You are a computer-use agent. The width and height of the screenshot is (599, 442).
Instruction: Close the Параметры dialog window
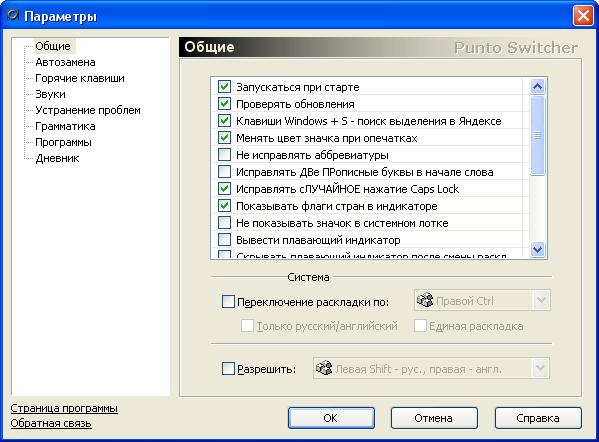(x=583, y=16)
